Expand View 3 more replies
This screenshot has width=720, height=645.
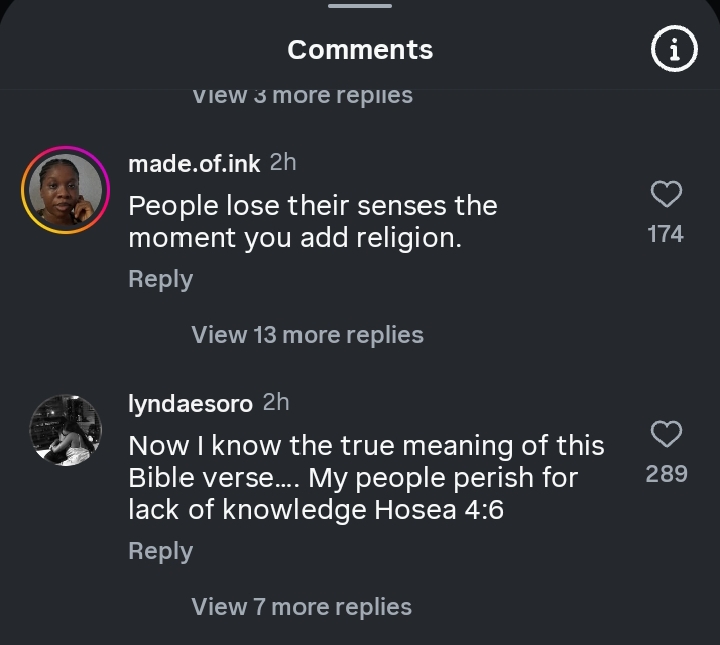click(x=301, y=96)
